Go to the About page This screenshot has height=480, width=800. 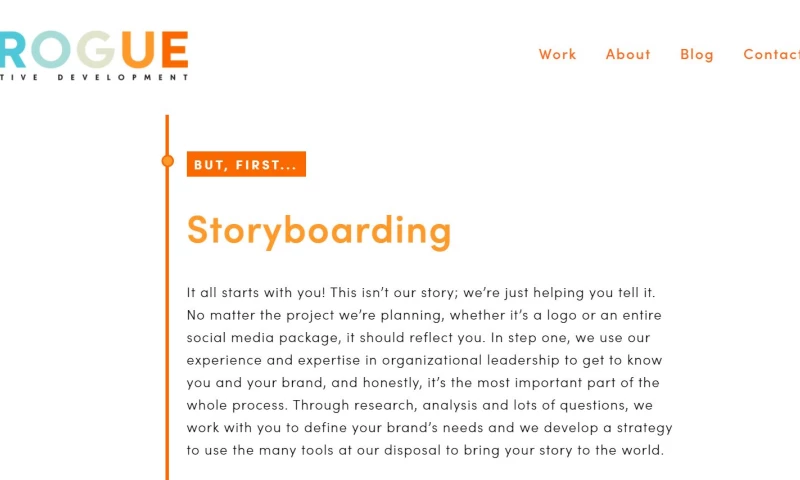[x=628, y=54]
